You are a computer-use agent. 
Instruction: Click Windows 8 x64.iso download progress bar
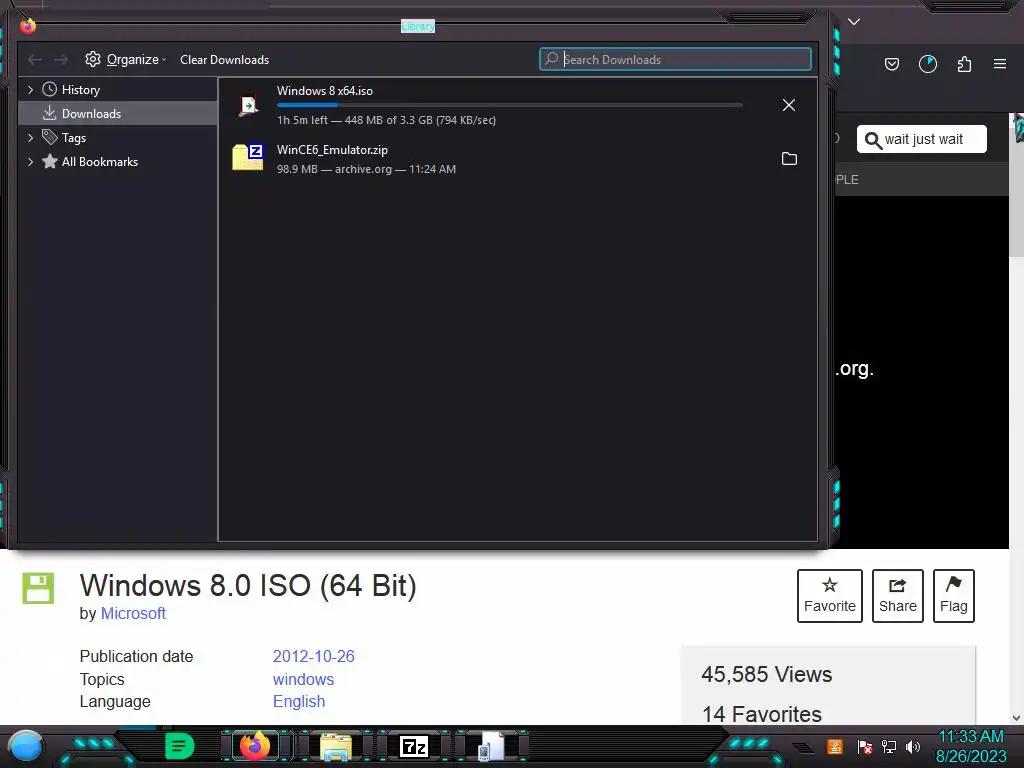pyautogui.click(x=509, y=105)
